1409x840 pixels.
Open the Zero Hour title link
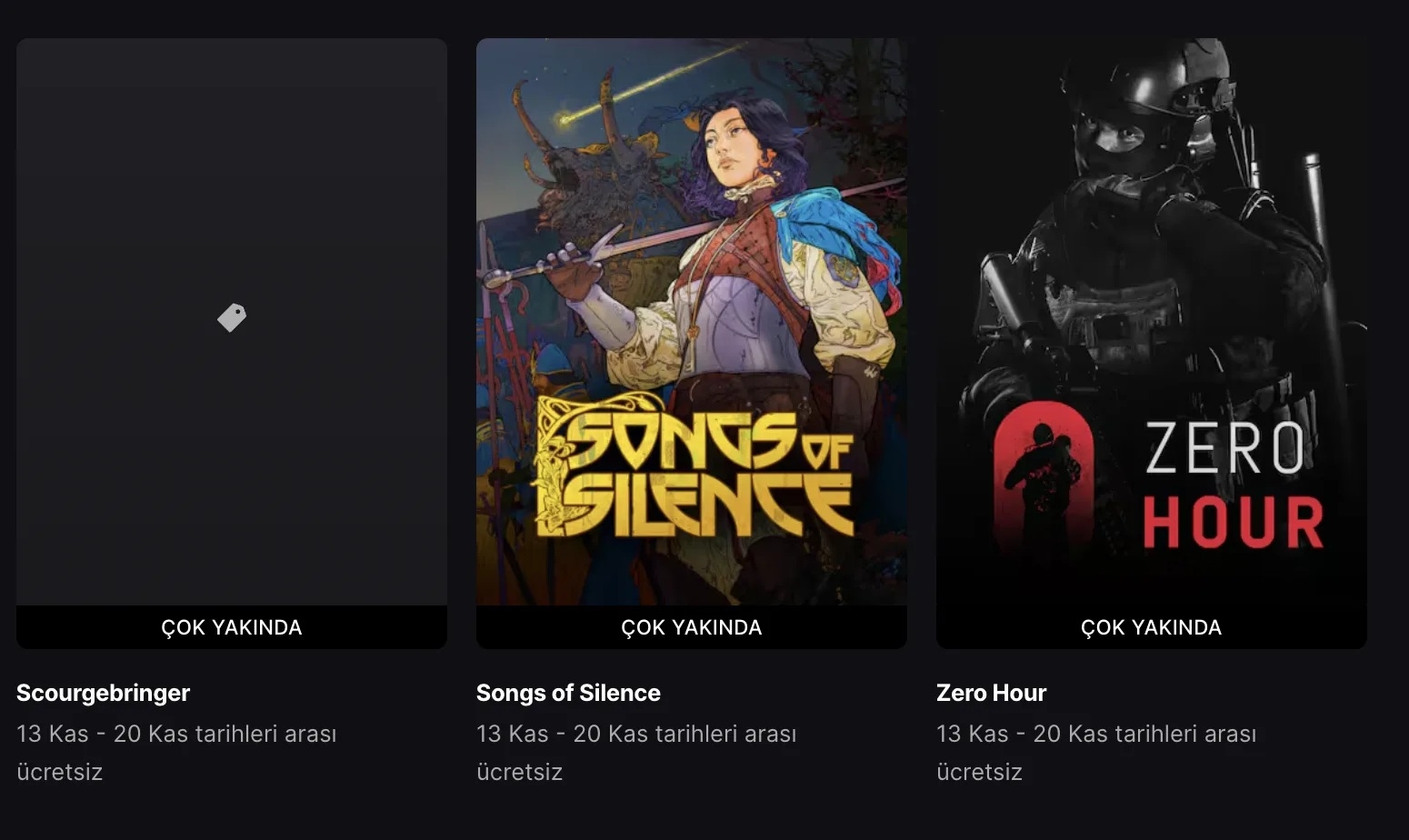pos(992,693)
